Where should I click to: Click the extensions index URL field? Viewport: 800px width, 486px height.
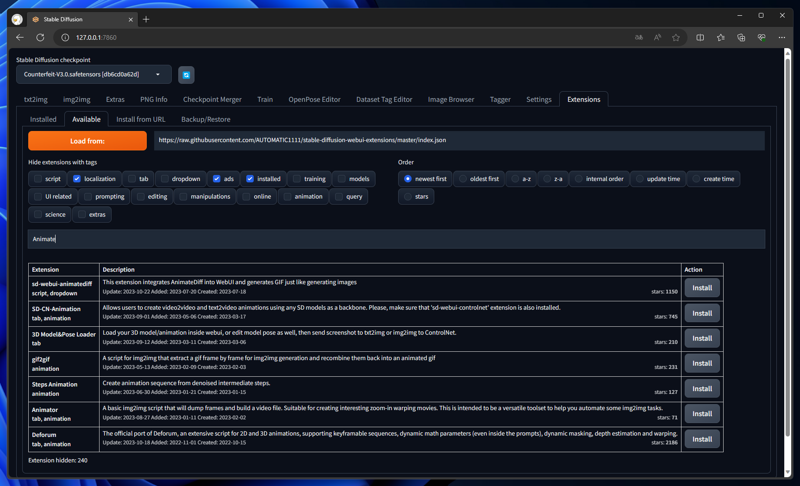coord(458,141)
